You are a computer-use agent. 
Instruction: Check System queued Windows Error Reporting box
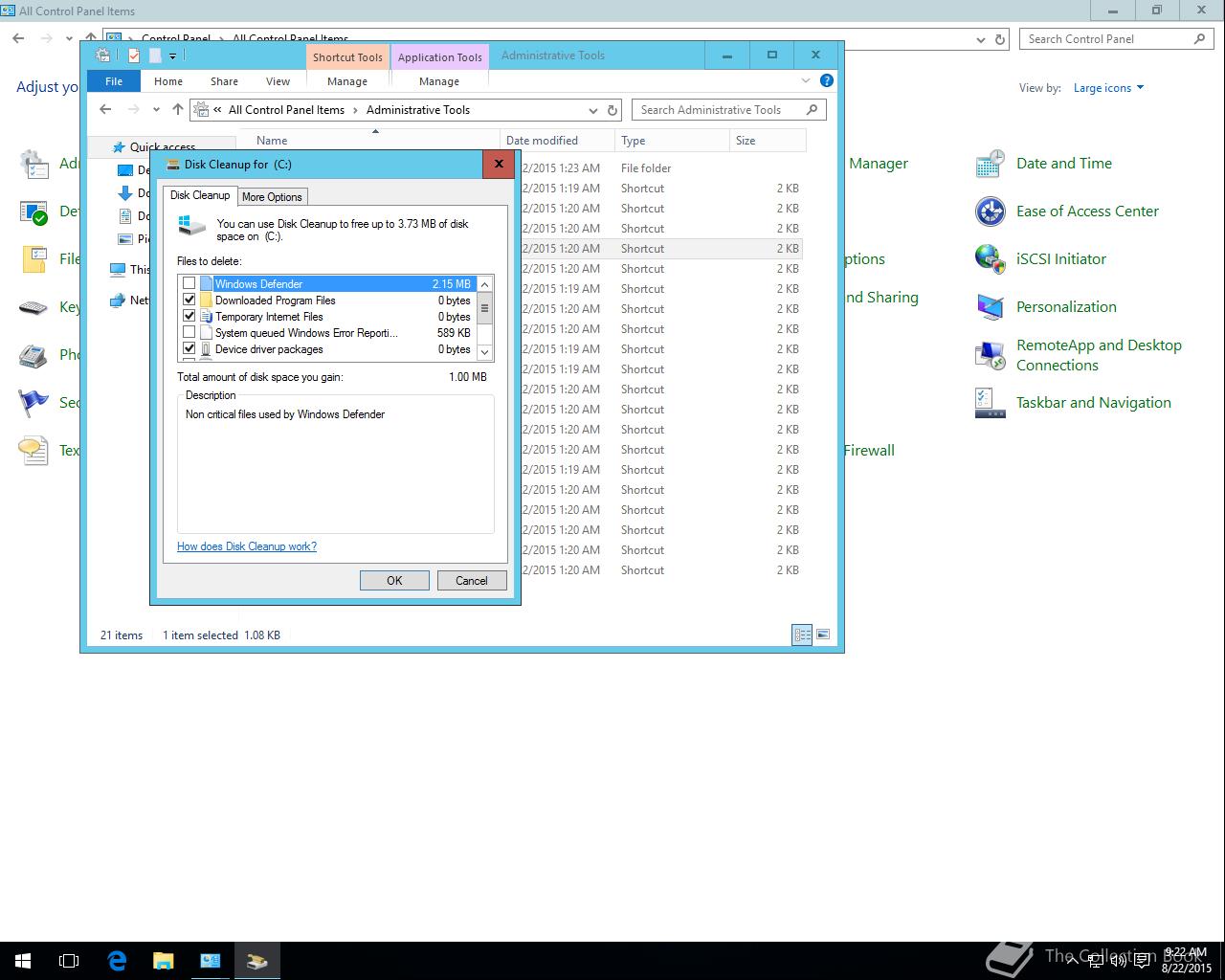[x=189, y=332]
